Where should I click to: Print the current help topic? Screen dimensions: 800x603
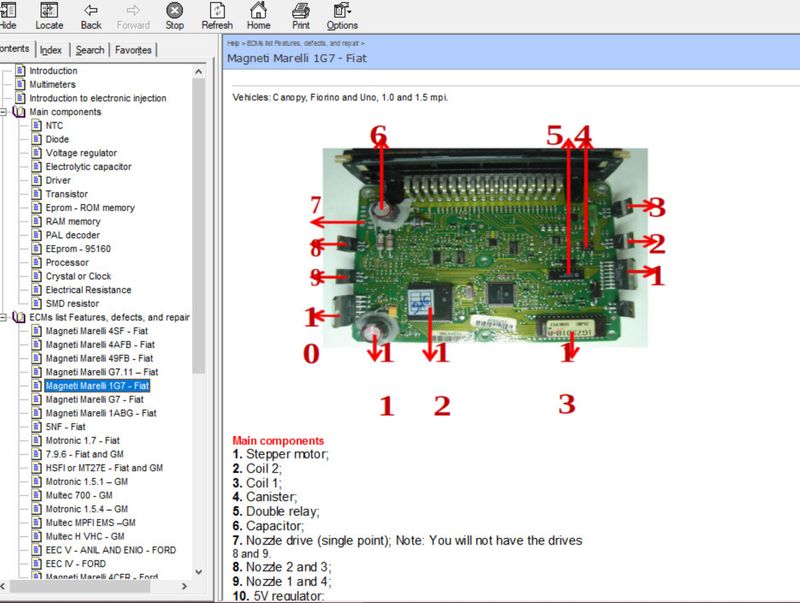(300, 15)
